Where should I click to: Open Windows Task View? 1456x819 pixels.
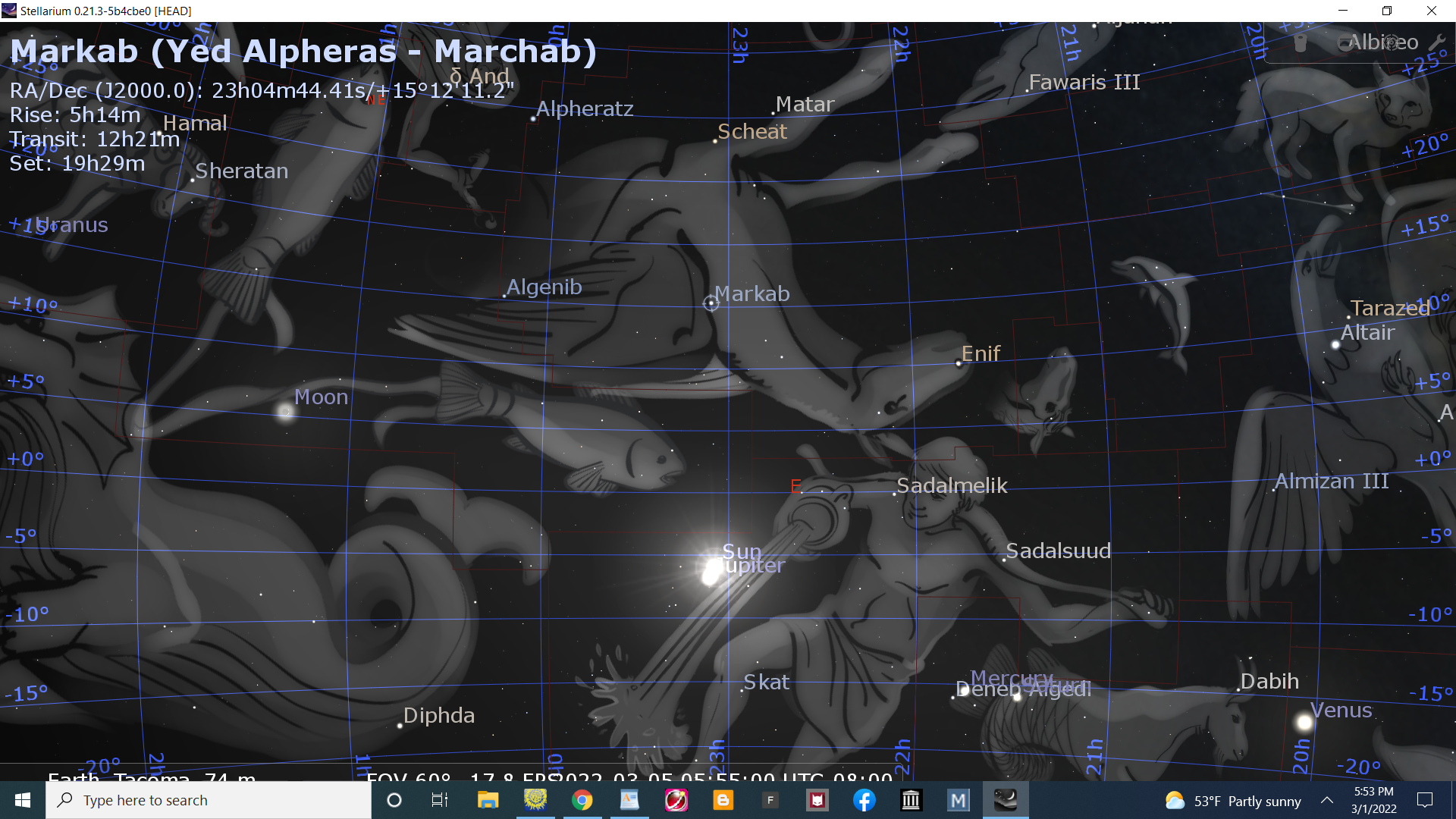(x=440, y=800)
